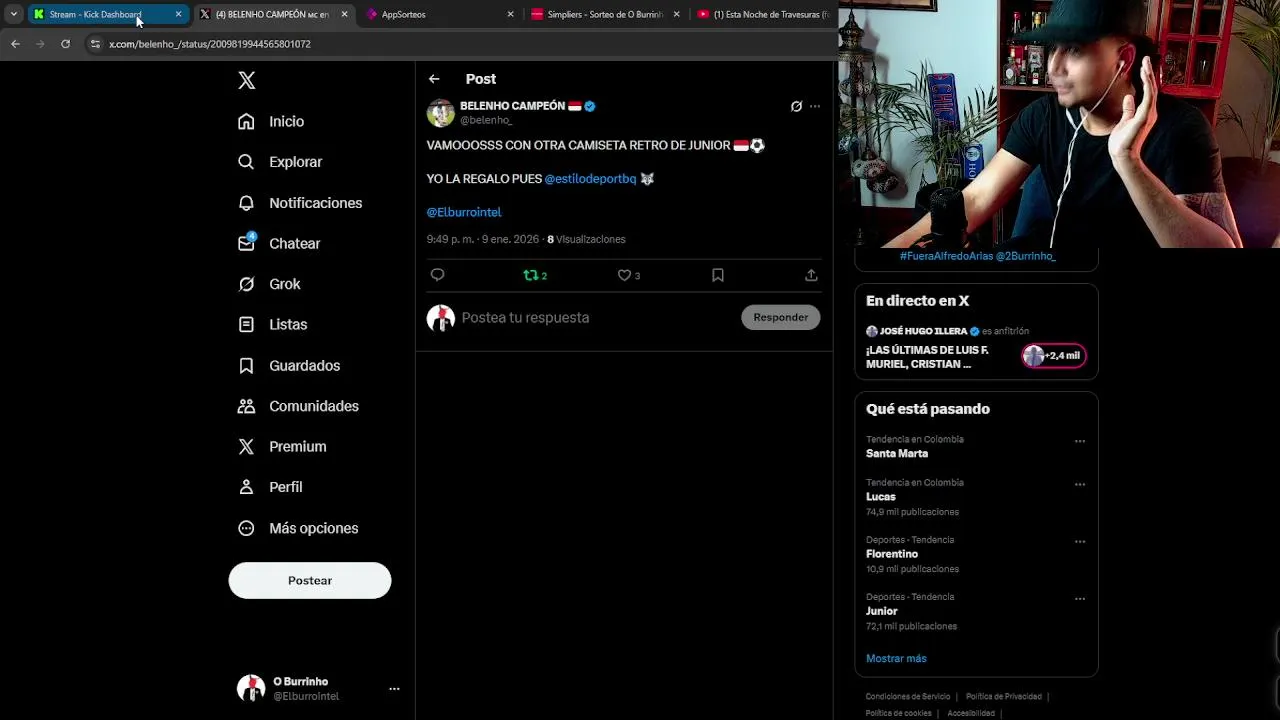This screenshot has width=1280, height=720.
Task: Open options for Santa Marta trend
Action: tap(1080, 441)
